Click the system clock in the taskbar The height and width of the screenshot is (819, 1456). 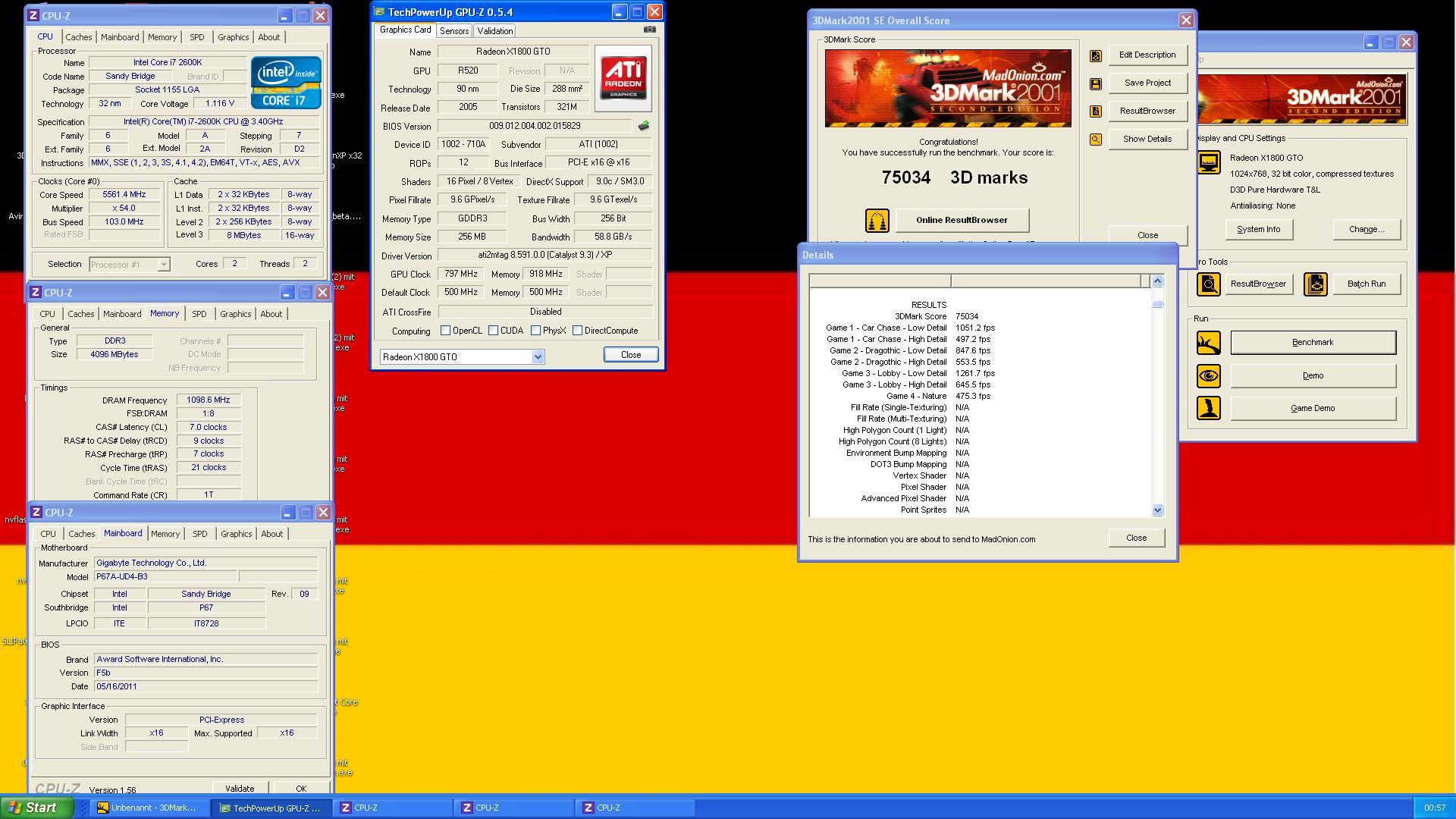pyautogui.click(x=1434, y=808)
